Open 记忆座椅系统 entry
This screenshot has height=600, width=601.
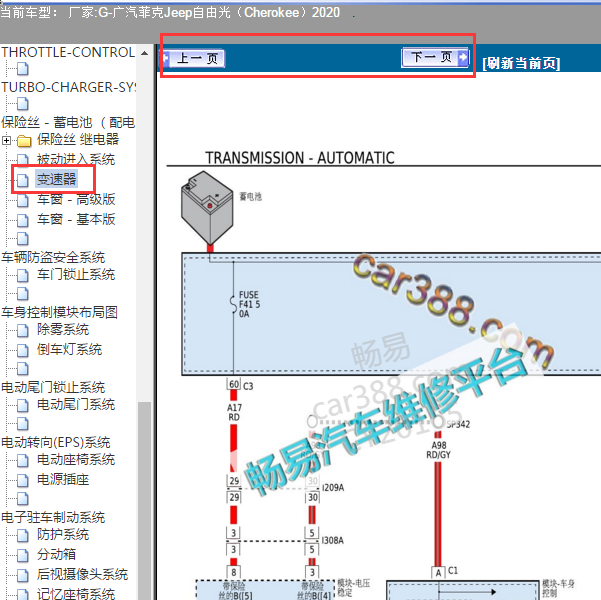pos(76,593)
